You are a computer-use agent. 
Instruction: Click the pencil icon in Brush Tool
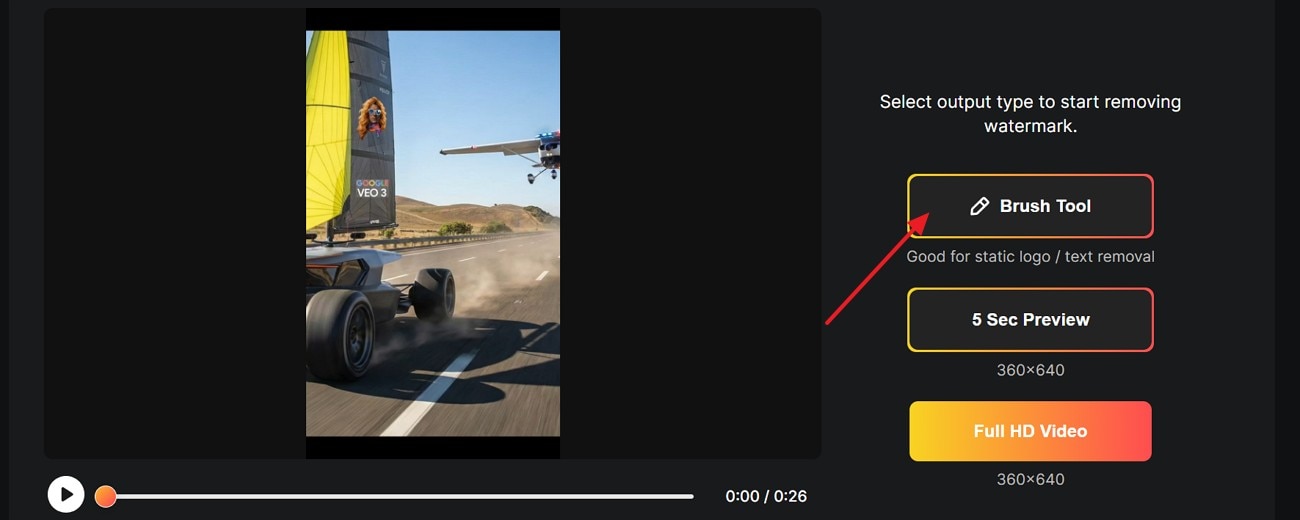(x=979, y=206)
